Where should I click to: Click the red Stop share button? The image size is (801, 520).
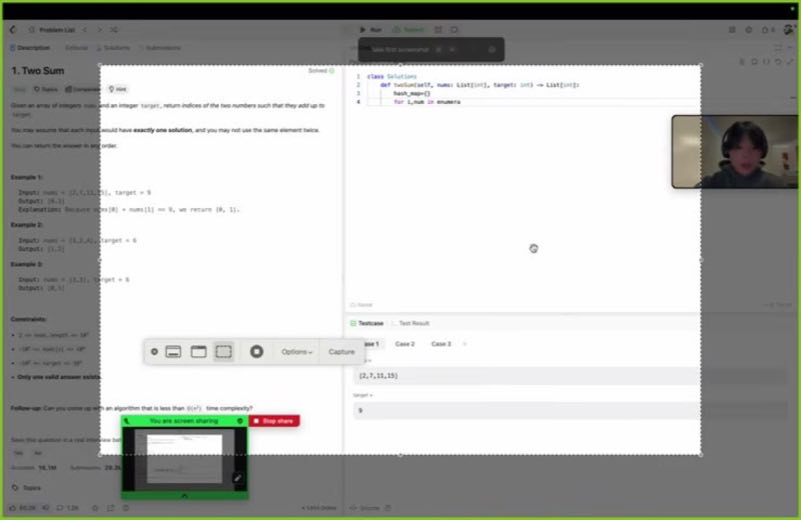(274, 421)
